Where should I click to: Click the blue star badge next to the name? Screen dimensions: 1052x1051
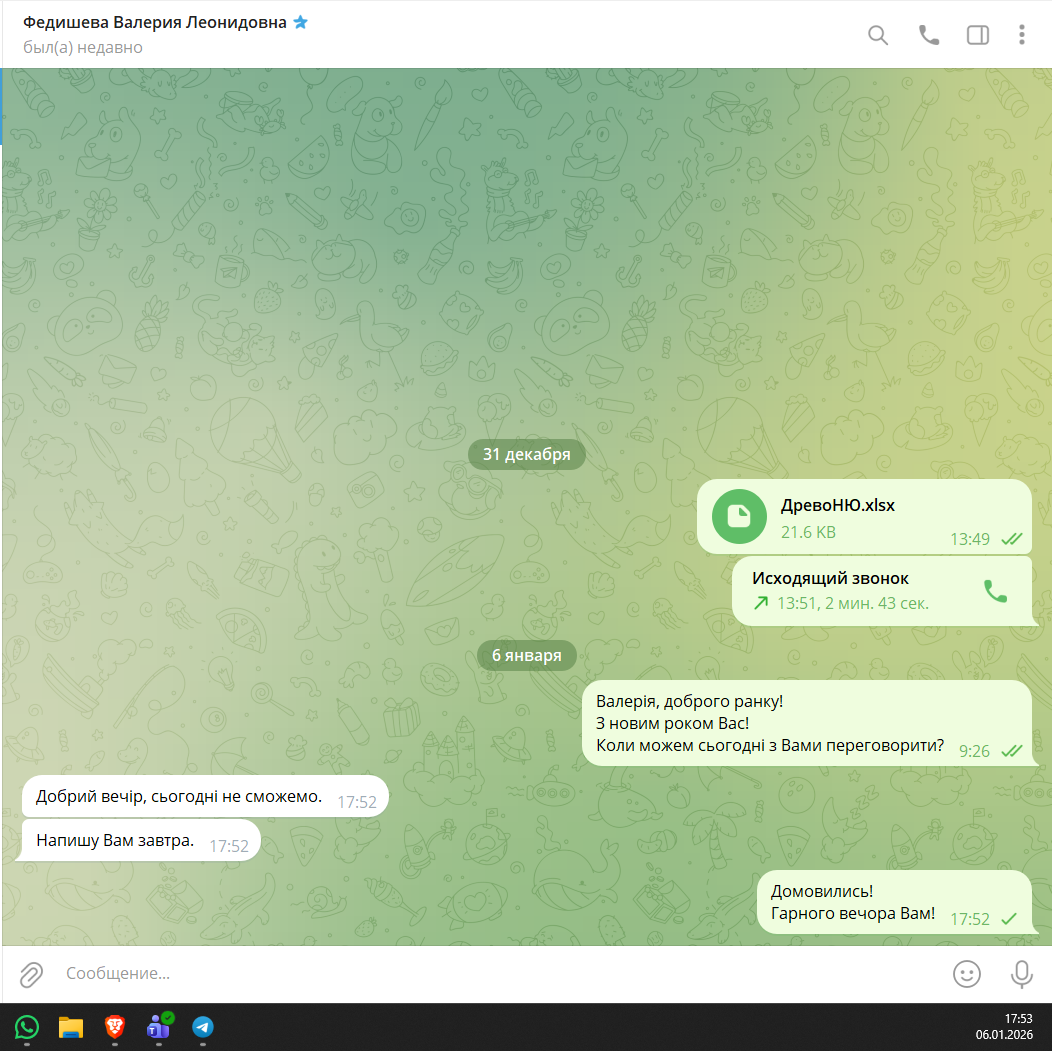[301, 22]
